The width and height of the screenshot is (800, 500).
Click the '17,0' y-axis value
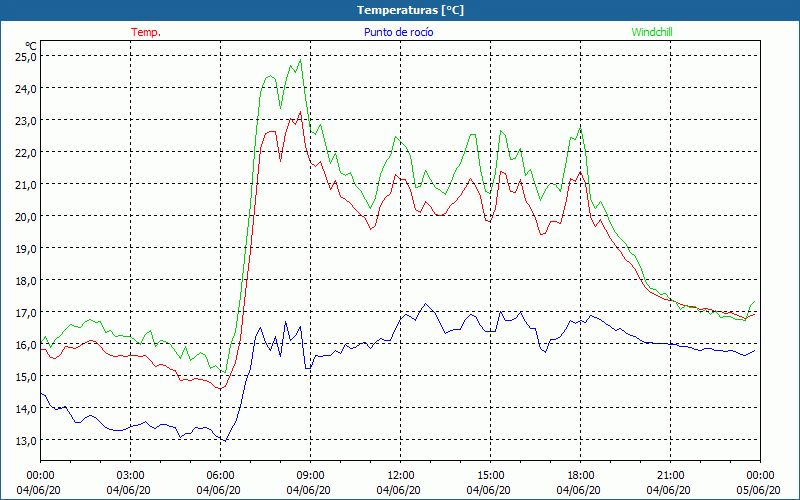(x=26, y=313)
